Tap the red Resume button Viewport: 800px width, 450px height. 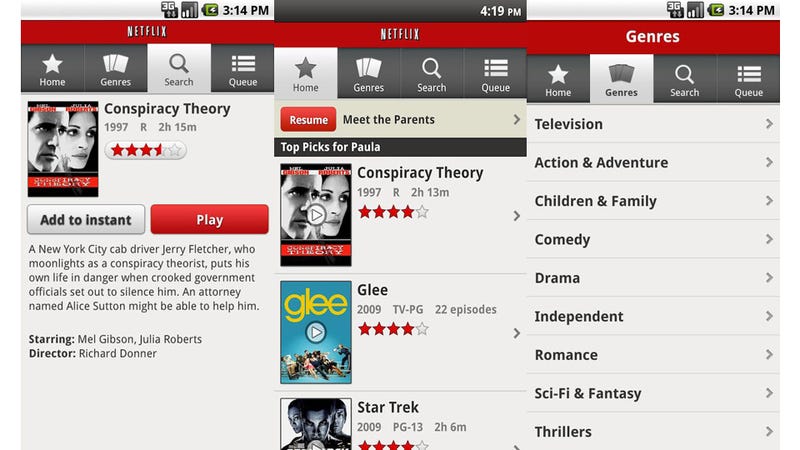click(308, 119)
